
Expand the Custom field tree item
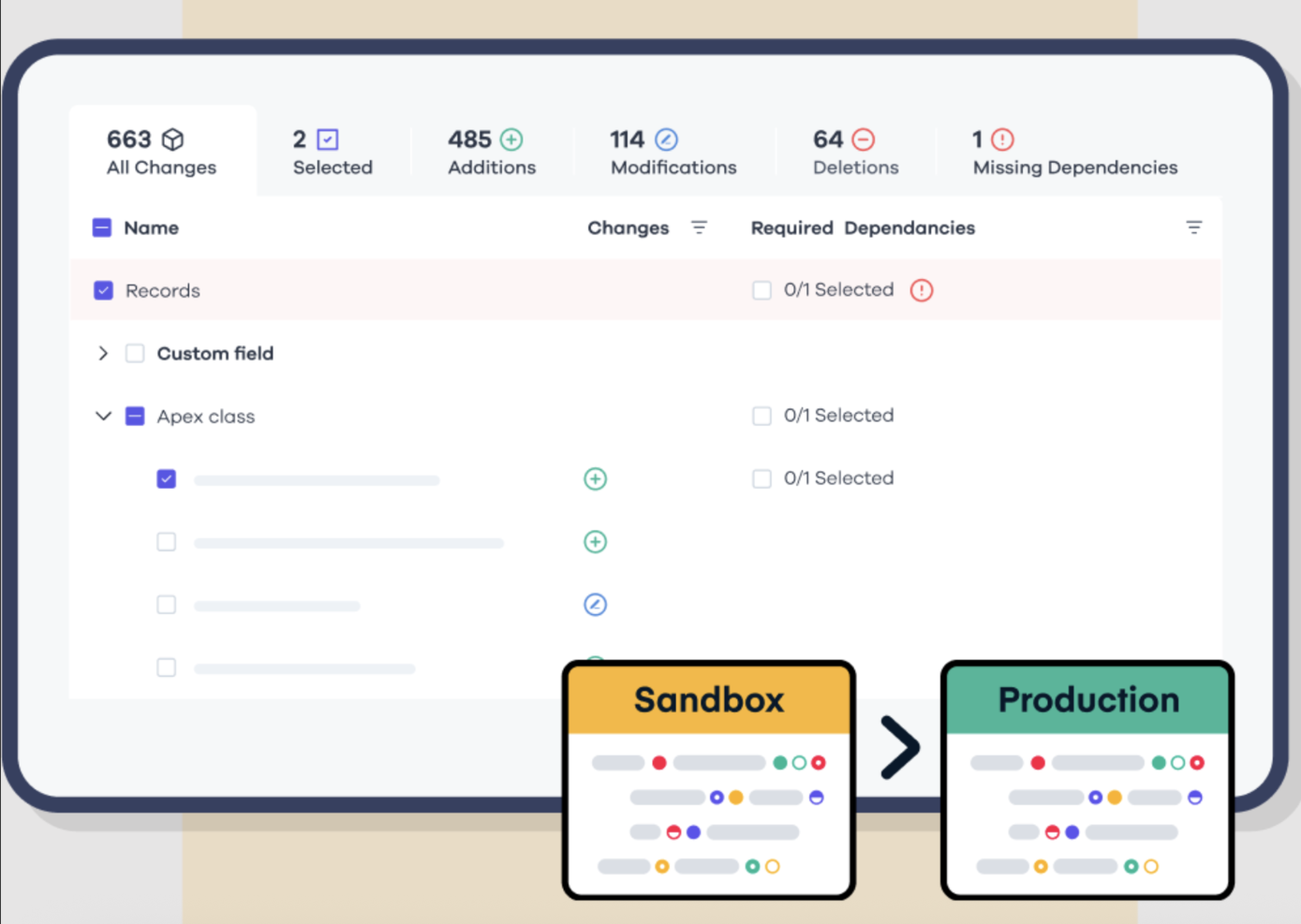pos(103,353)
